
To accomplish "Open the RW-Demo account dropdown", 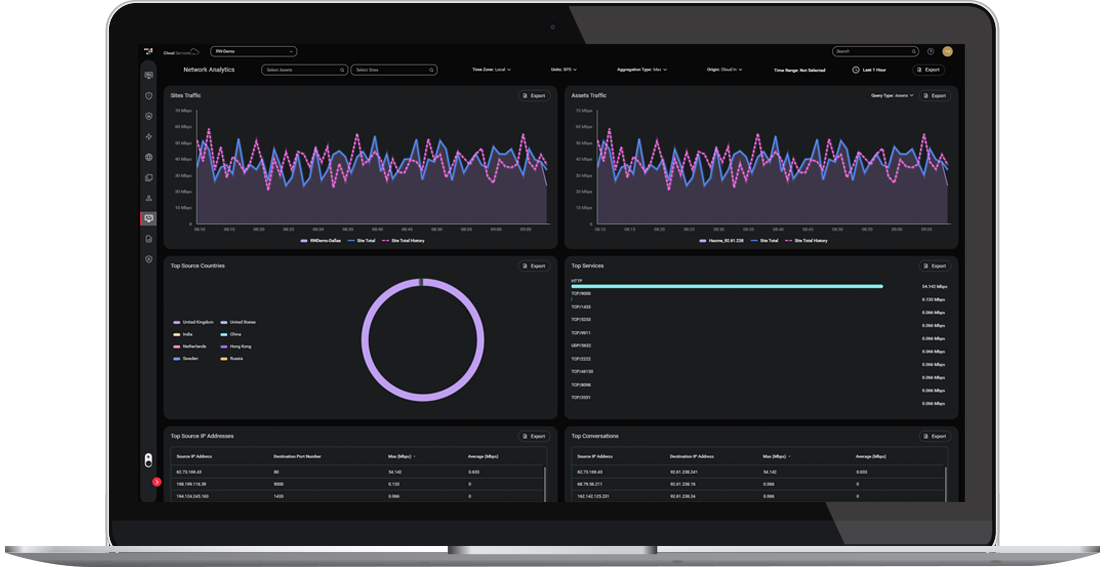I will [254, 51].
